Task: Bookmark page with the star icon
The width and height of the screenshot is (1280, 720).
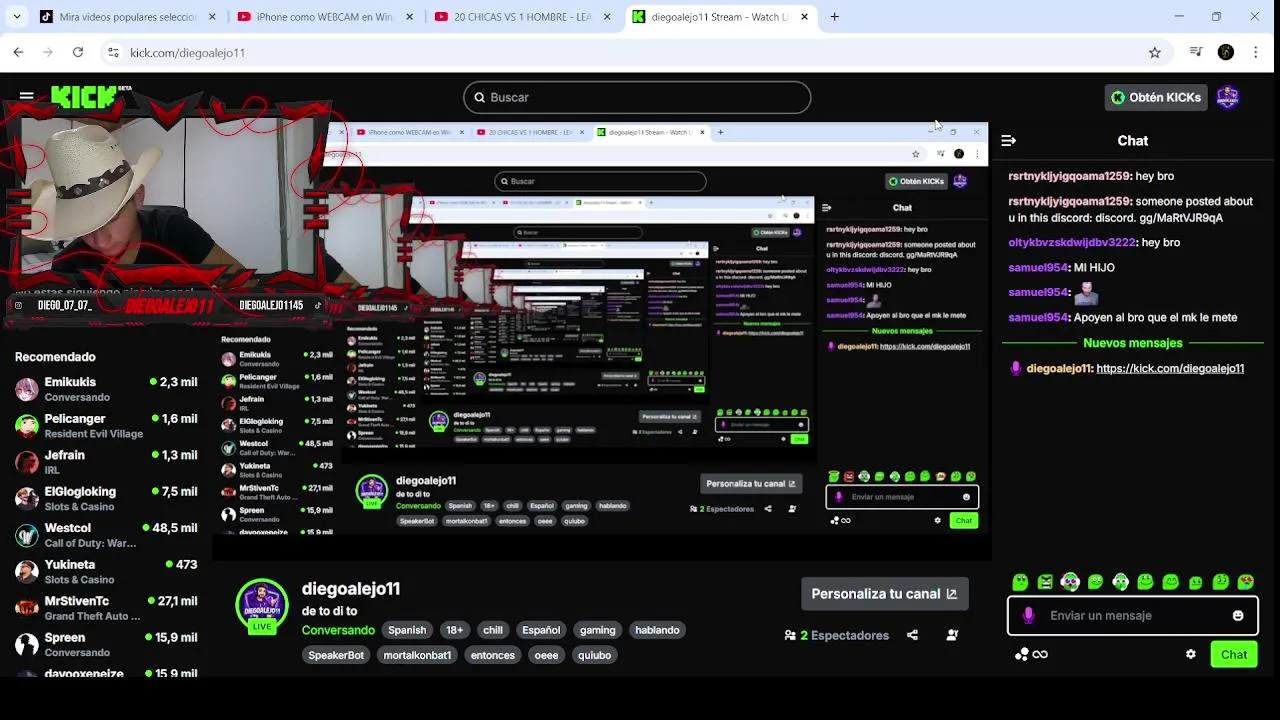Action: coord(1155,52)
